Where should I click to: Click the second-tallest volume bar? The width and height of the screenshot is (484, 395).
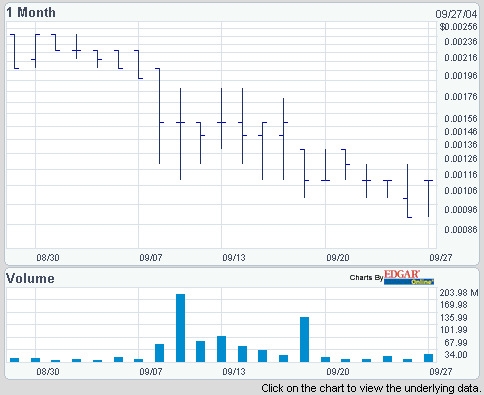[x=304, y=339]
